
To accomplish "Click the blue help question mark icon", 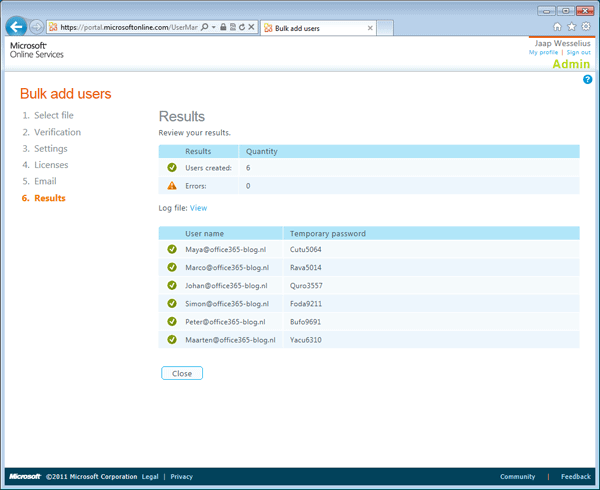I will (587, 80).
